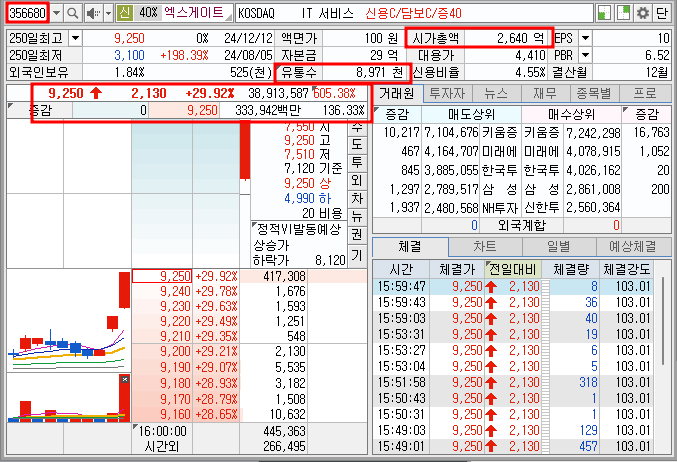Click the 정적VI발동예상 label
Screen dimensions: 677x462
[299, 229]
